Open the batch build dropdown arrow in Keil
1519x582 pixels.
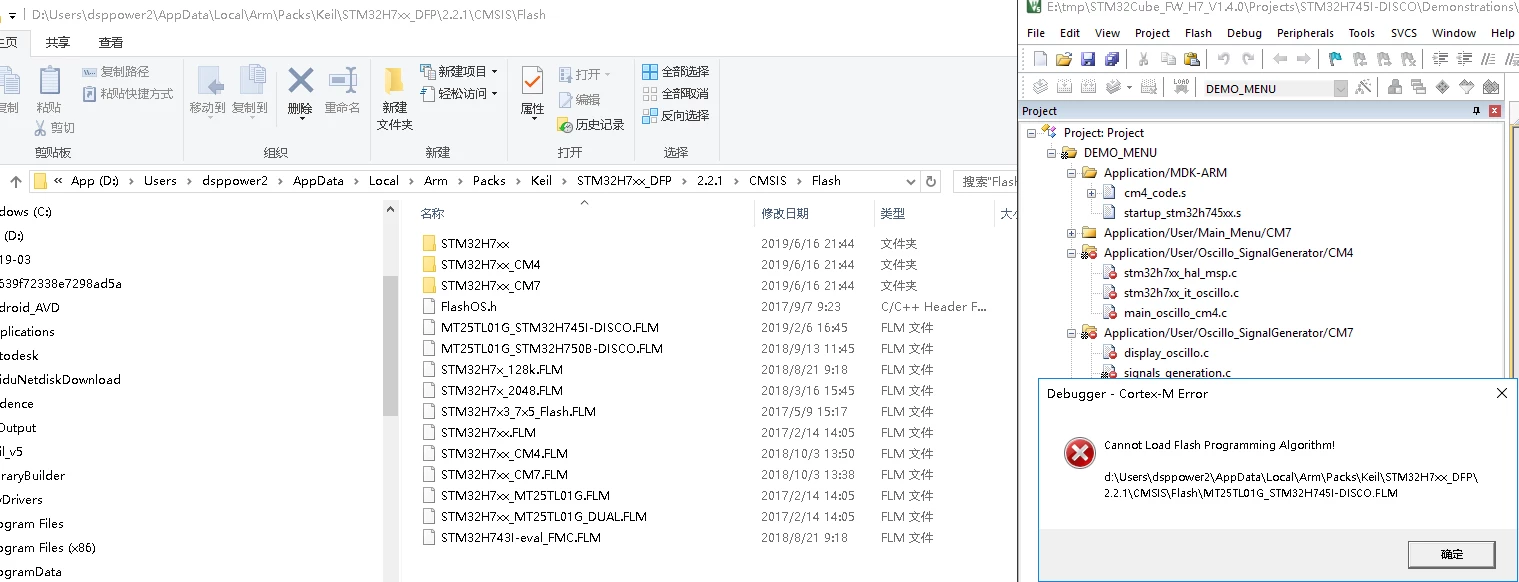point(1129,88)
